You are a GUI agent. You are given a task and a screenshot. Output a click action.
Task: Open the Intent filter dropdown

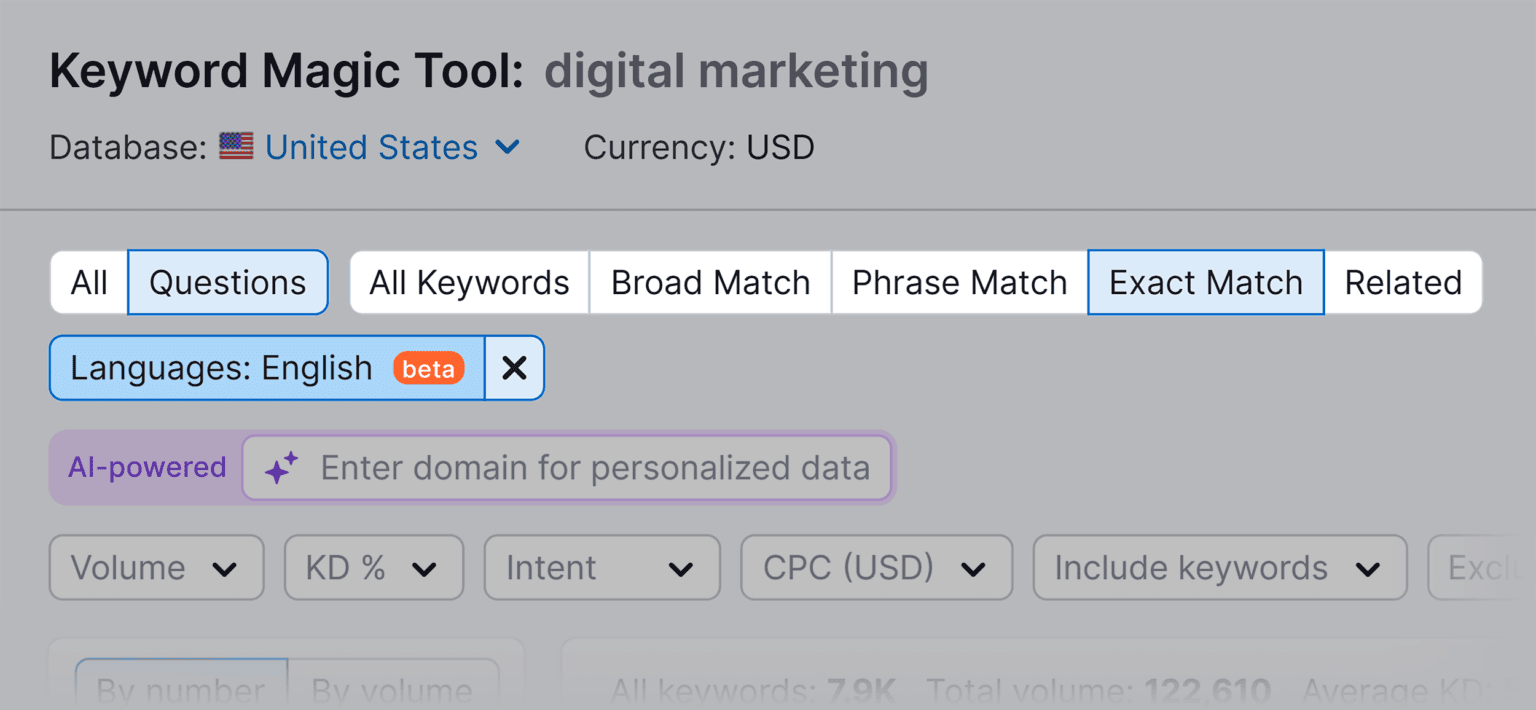click(x=600, y=567)
